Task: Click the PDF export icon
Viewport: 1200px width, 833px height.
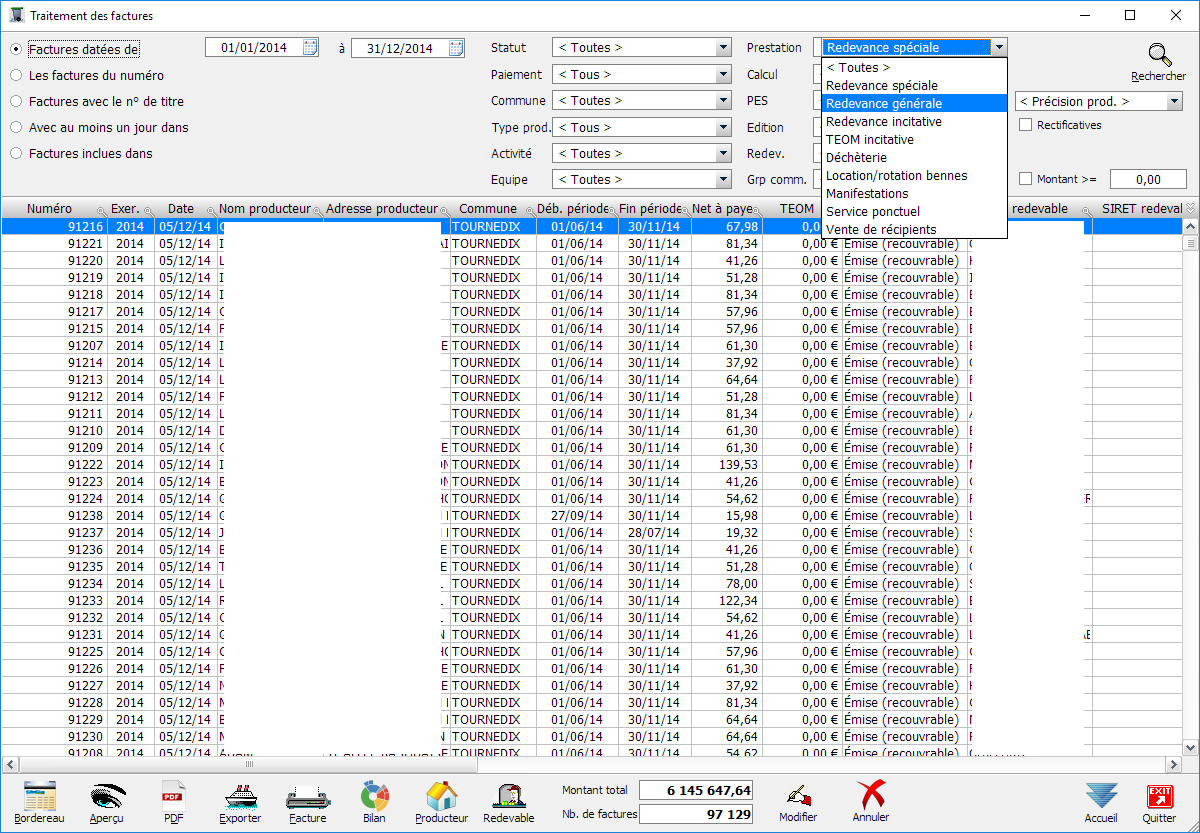Action: (173, 797)
